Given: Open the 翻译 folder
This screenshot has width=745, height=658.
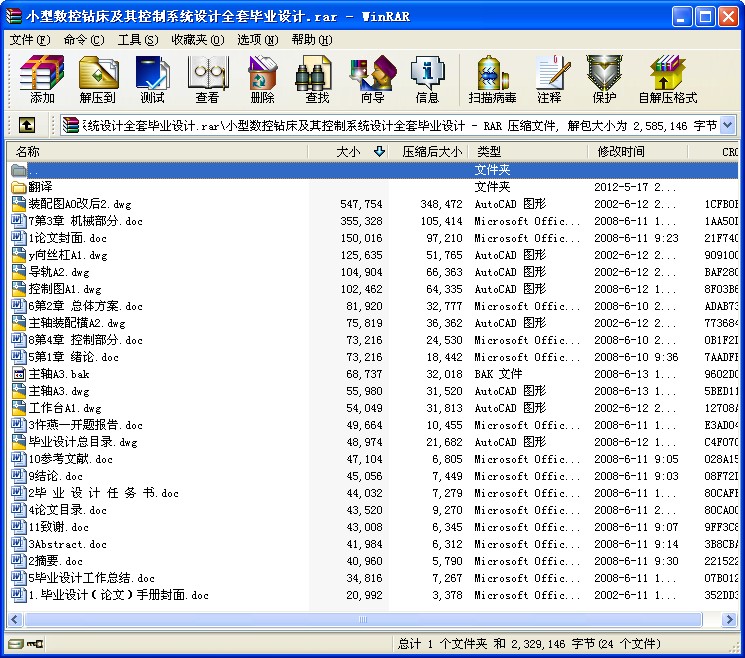Looking at the screenshot, I should click(42, 187).
